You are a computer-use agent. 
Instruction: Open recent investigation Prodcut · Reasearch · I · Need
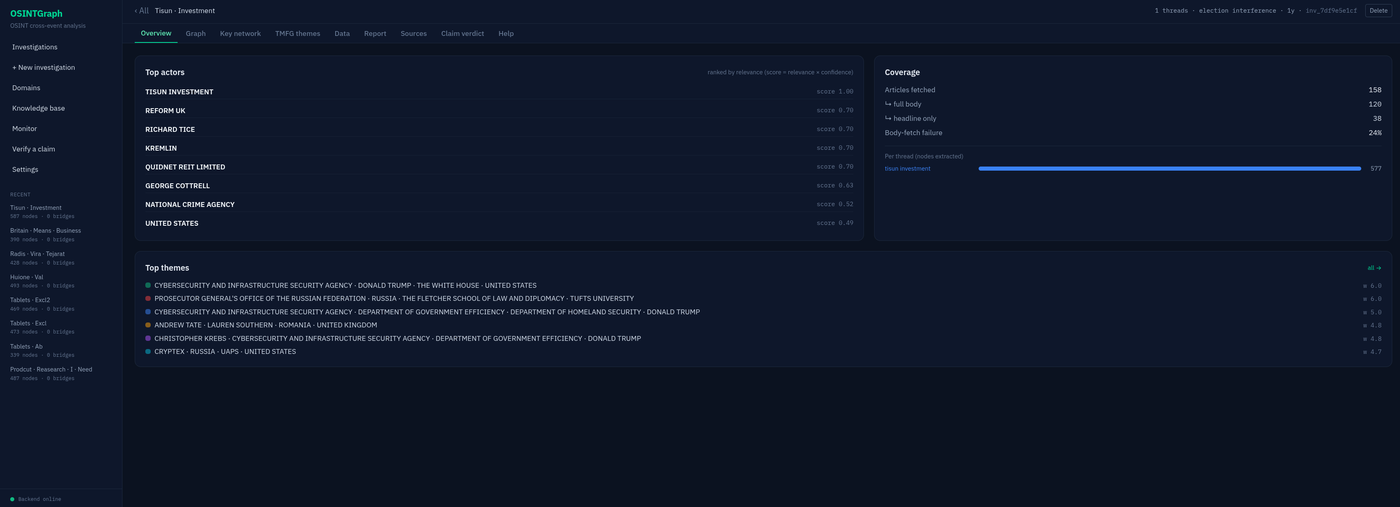tap(61, 373)
